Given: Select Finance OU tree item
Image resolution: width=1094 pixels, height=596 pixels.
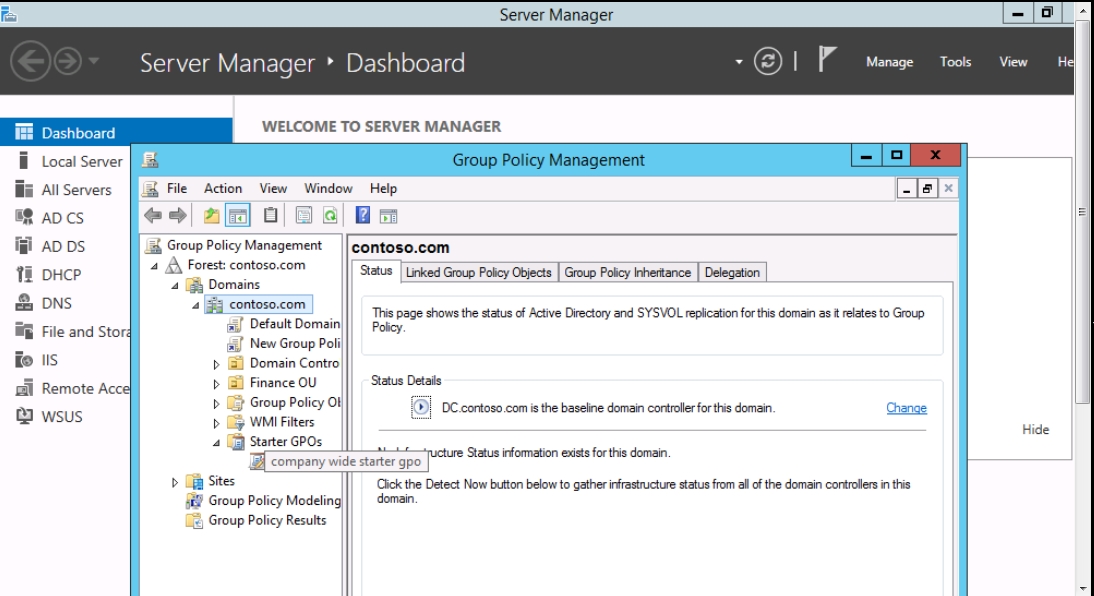Looking at the screenshot, I should (x=283, y=382).
